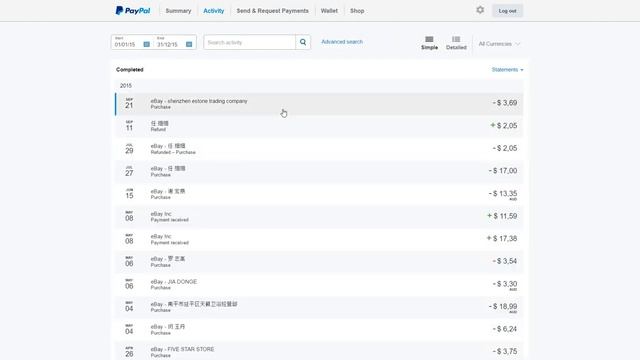
Task: Open the -$6,24 purchase transaction
Action: click(x=319, y=329)
